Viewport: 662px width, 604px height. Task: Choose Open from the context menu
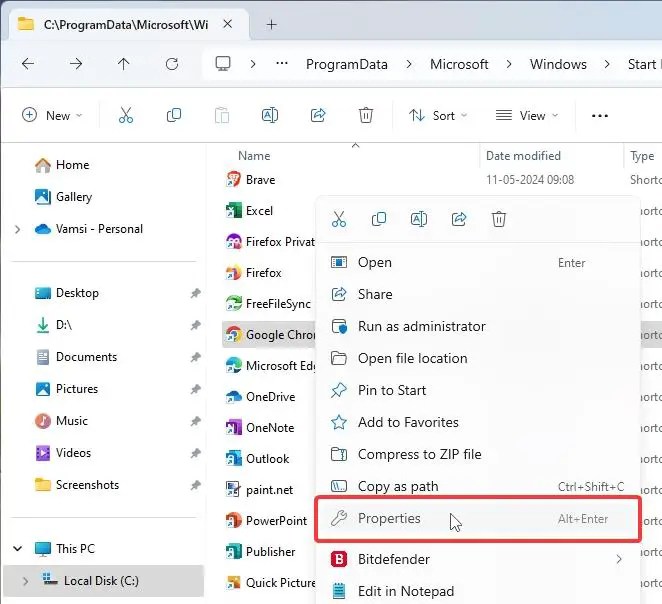click(x=478, y=263)
